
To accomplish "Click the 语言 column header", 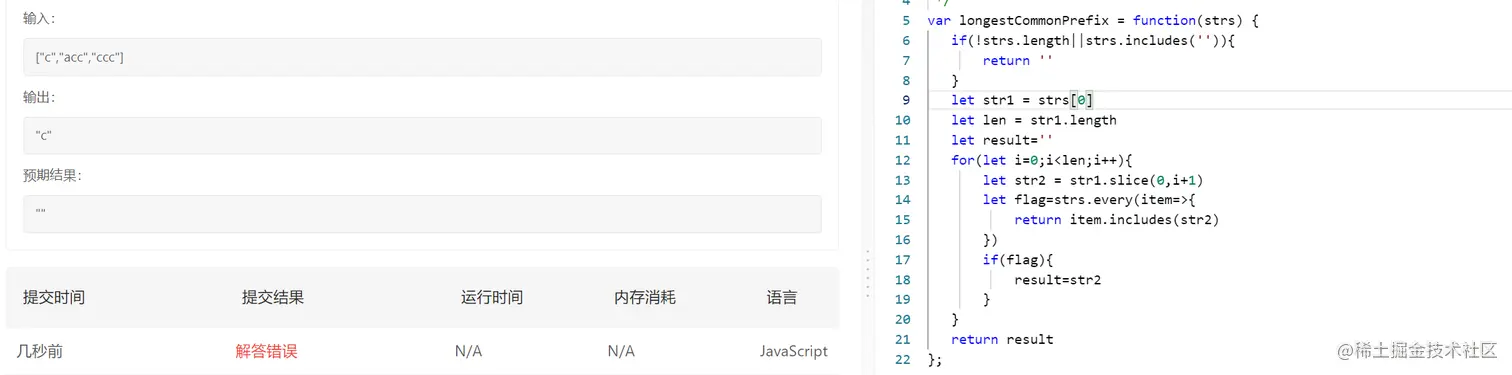I will (782, 297).
